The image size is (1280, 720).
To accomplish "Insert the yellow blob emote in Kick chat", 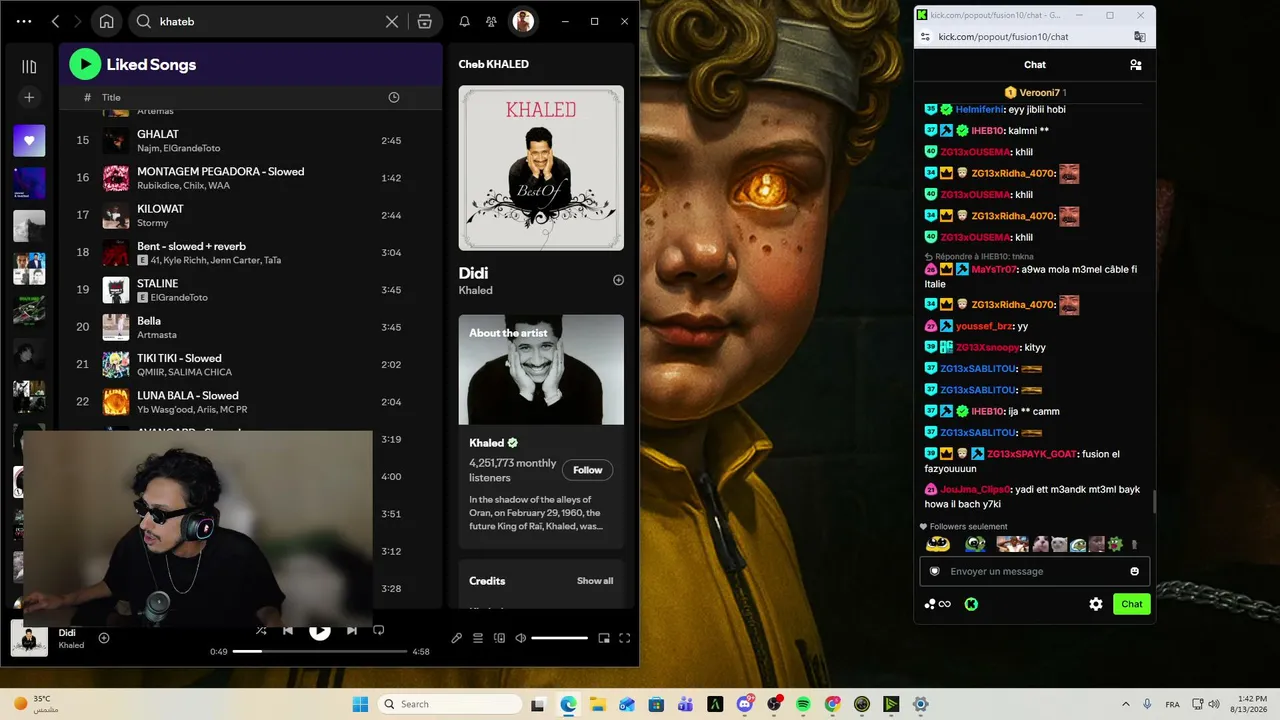I will click(x=938, y=544).
